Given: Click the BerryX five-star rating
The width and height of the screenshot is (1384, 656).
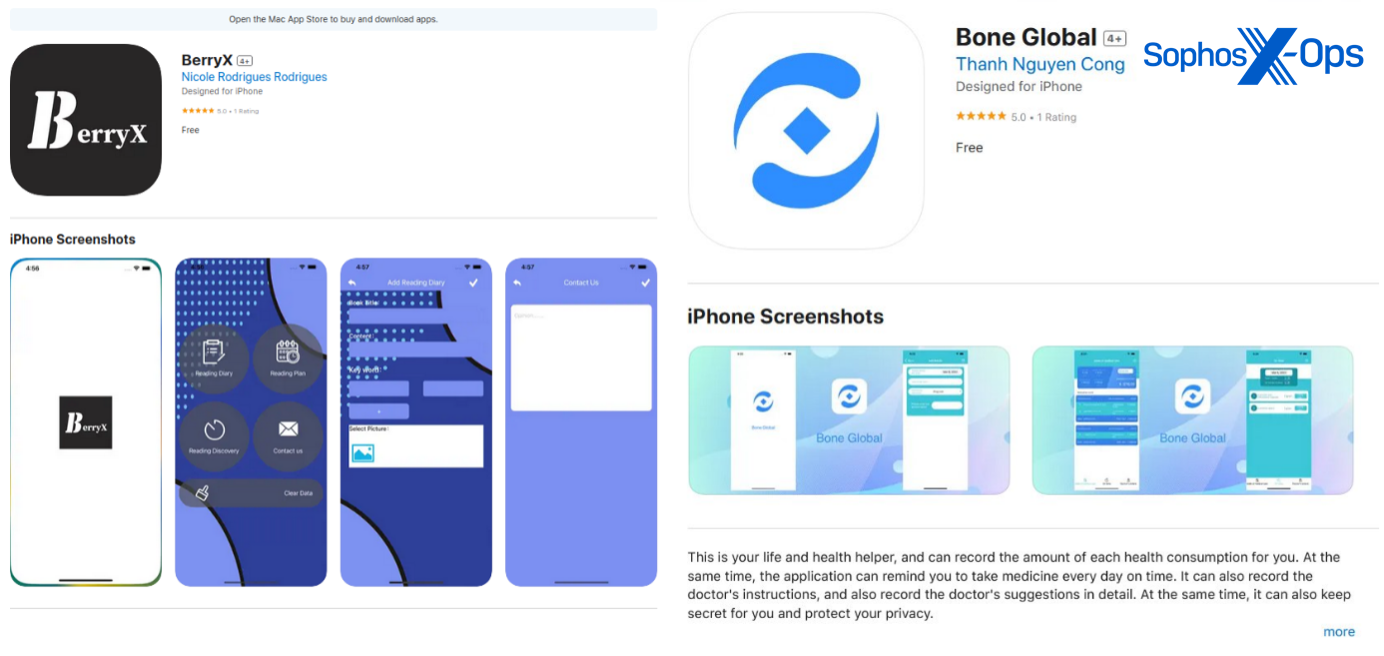Looking at the screenshot, I should [197, 111].
